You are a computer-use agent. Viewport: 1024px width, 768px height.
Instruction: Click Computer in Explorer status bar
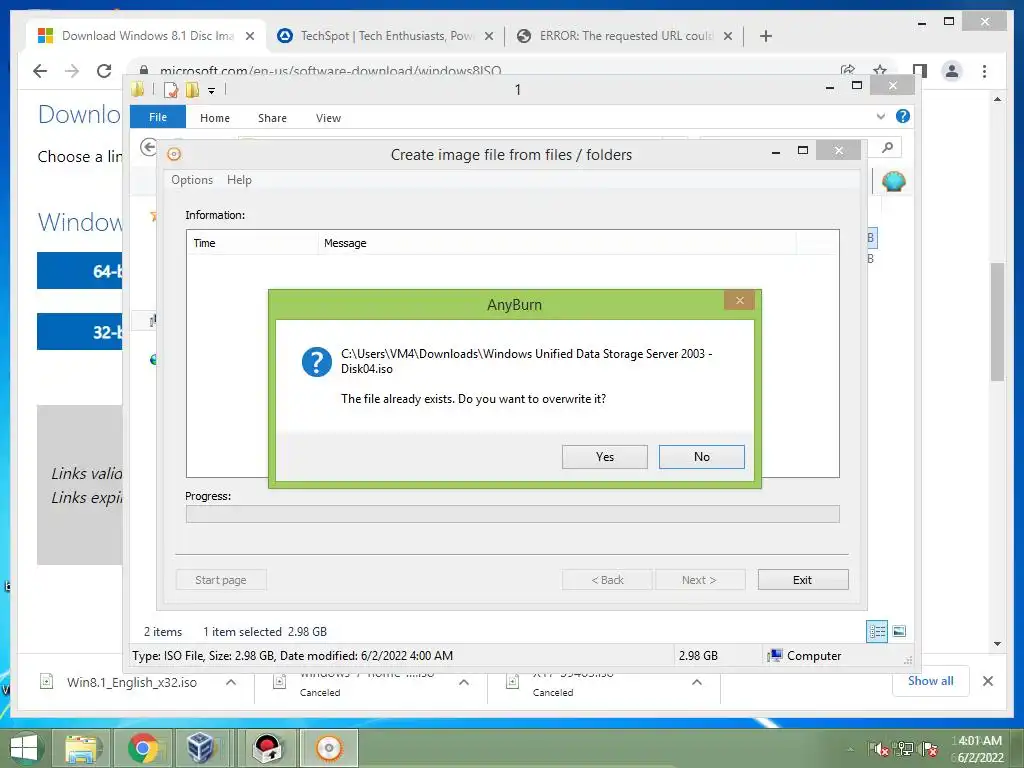click(x=805, y=655)
